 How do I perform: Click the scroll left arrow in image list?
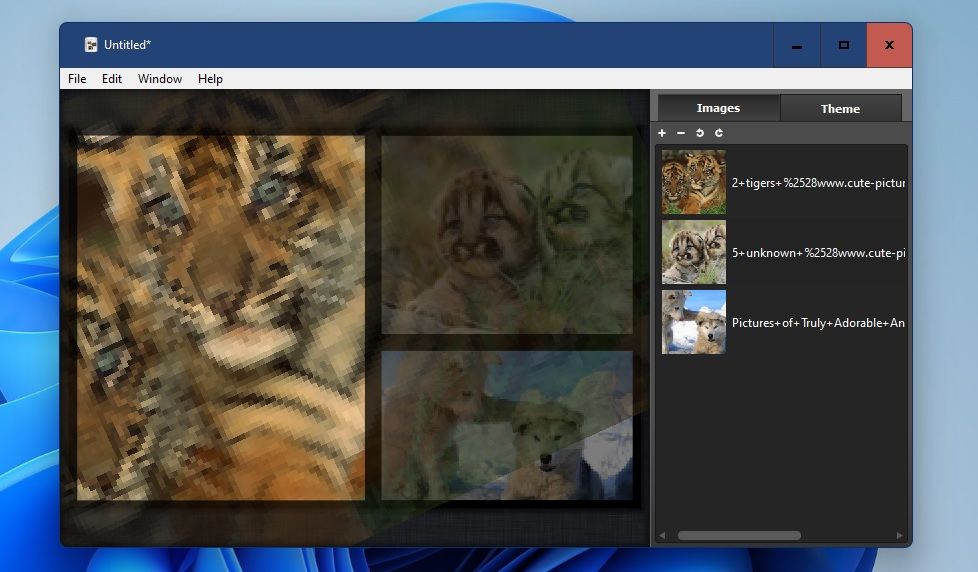[662, 535]
